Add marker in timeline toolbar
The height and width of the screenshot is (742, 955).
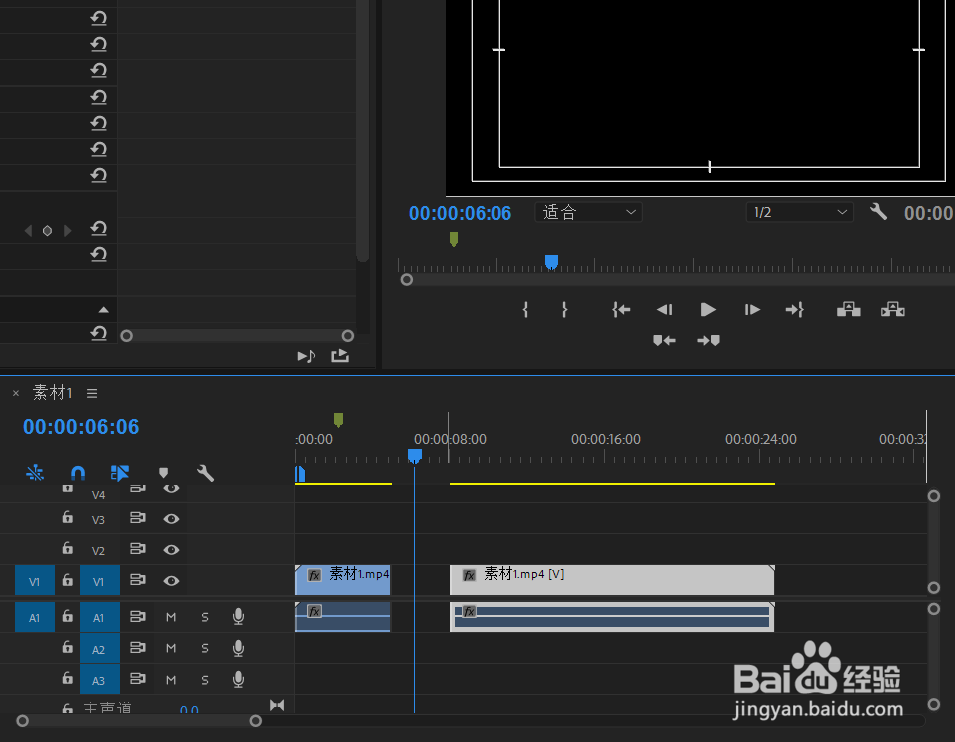[x=163, y=473]
